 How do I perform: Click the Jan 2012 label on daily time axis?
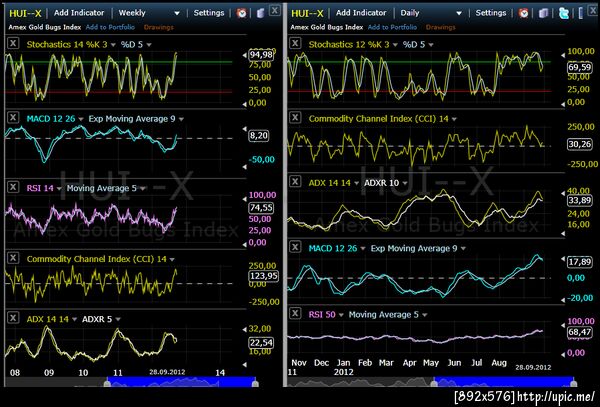coord(343,367)
